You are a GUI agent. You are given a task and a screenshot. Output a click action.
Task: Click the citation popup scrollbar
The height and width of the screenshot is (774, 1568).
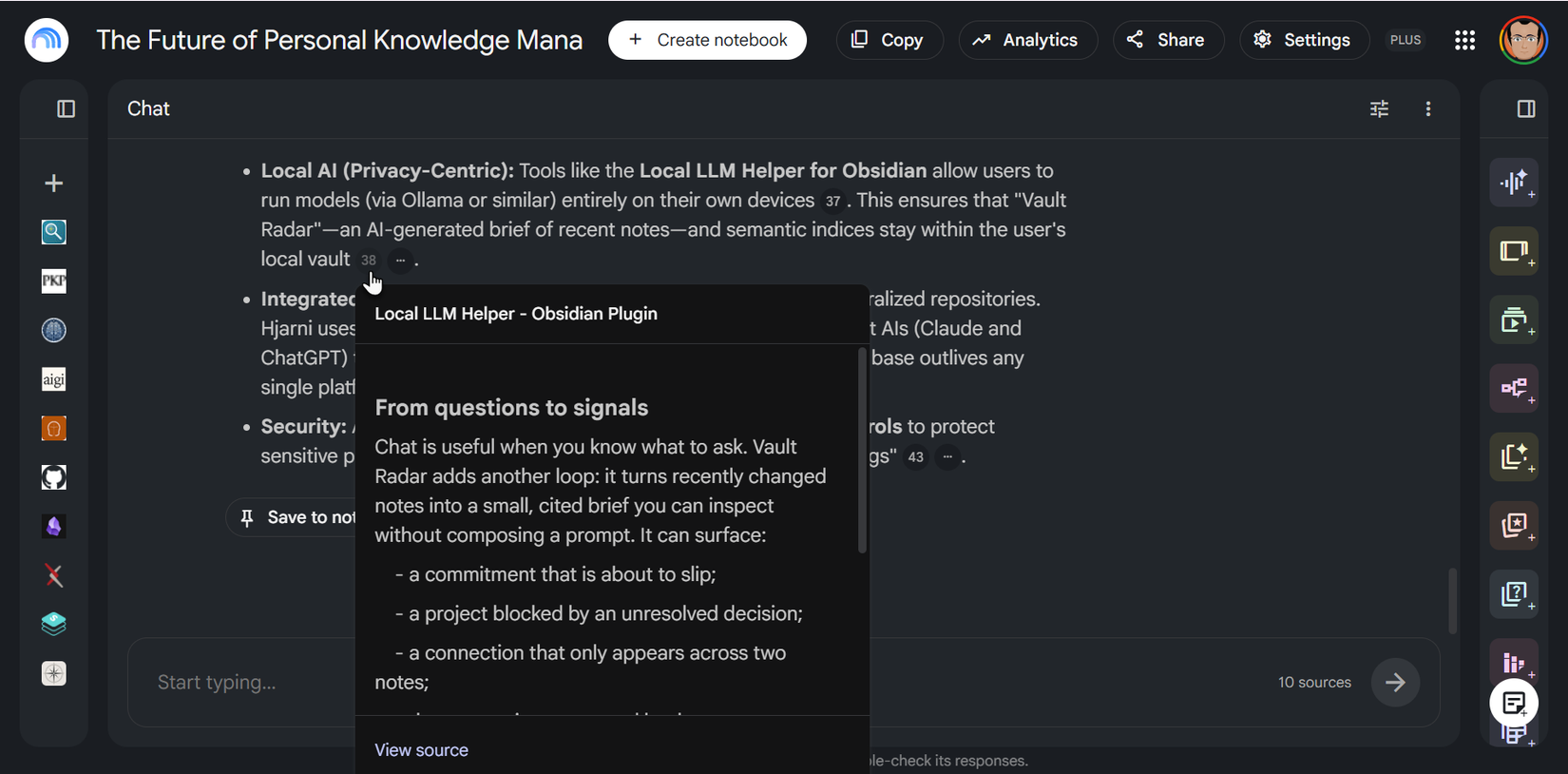862,451
